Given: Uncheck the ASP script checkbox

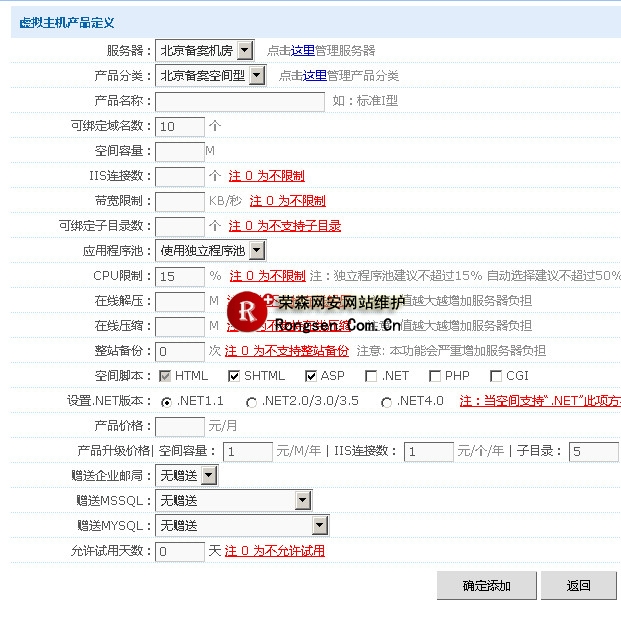Looking at the screenshot, I should [x=311, y=376].
